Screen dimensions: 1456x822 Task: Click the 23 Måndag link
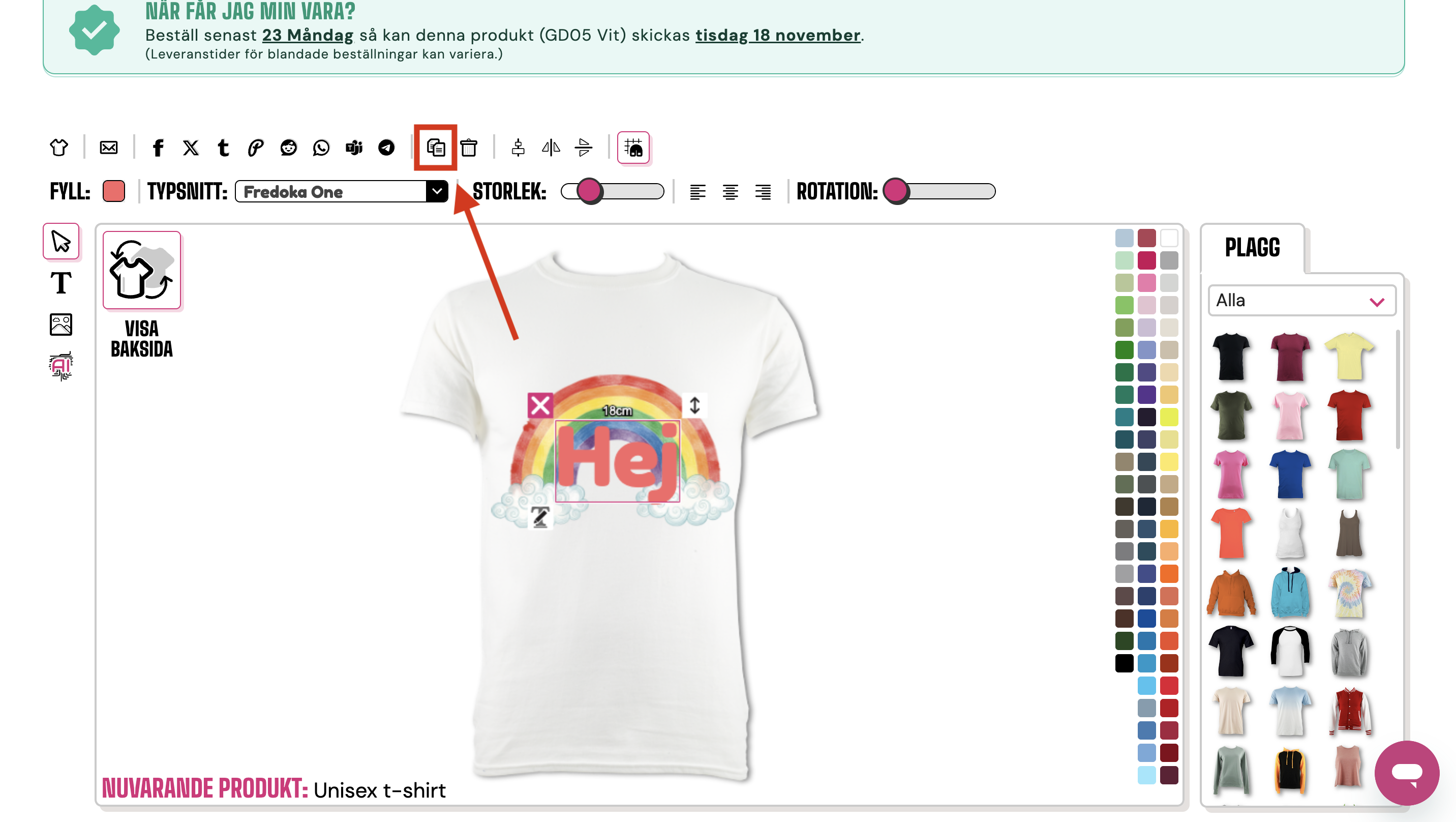(308, 35)
